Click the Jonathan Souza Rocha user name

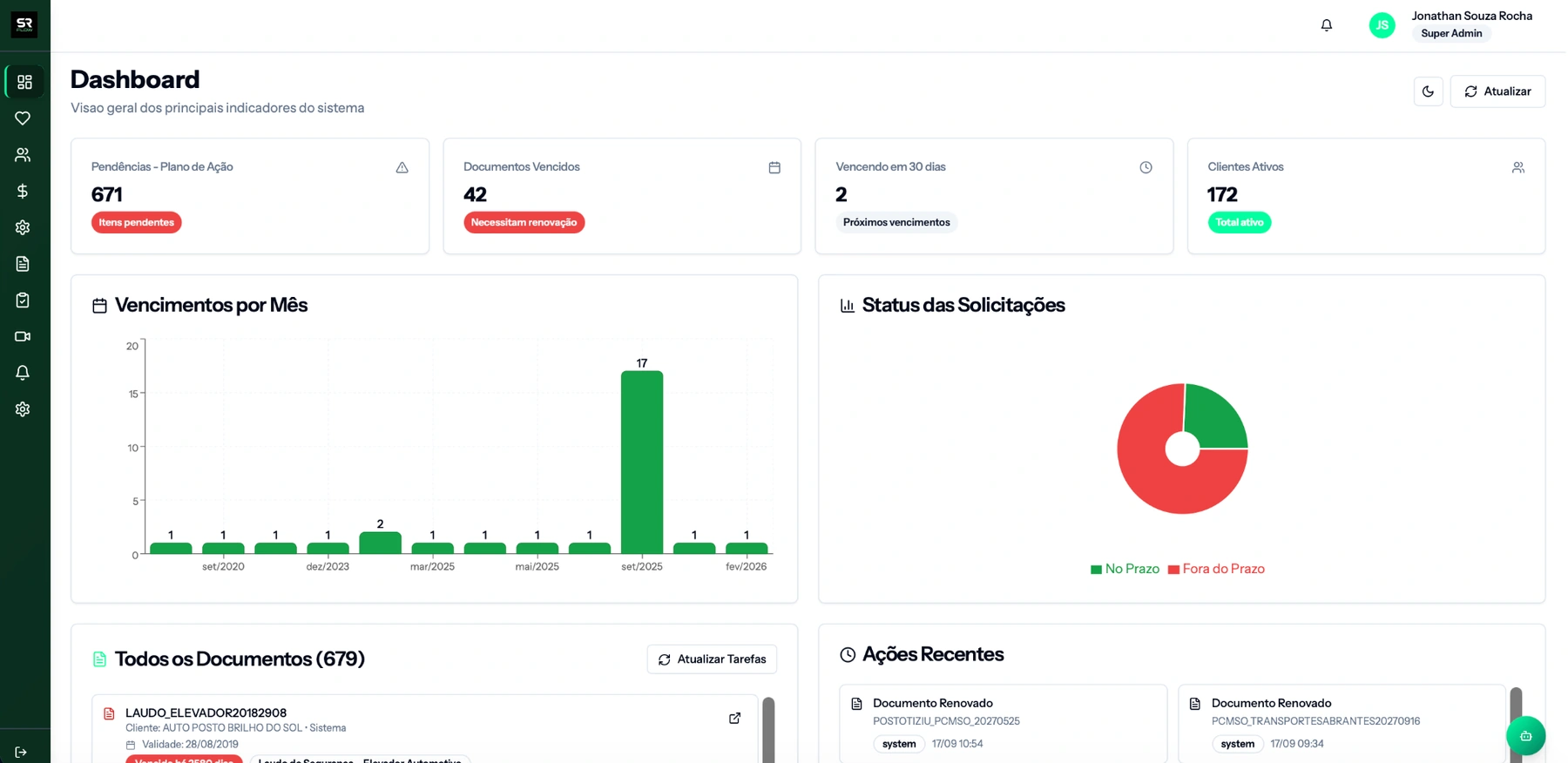pos(1472,16)
